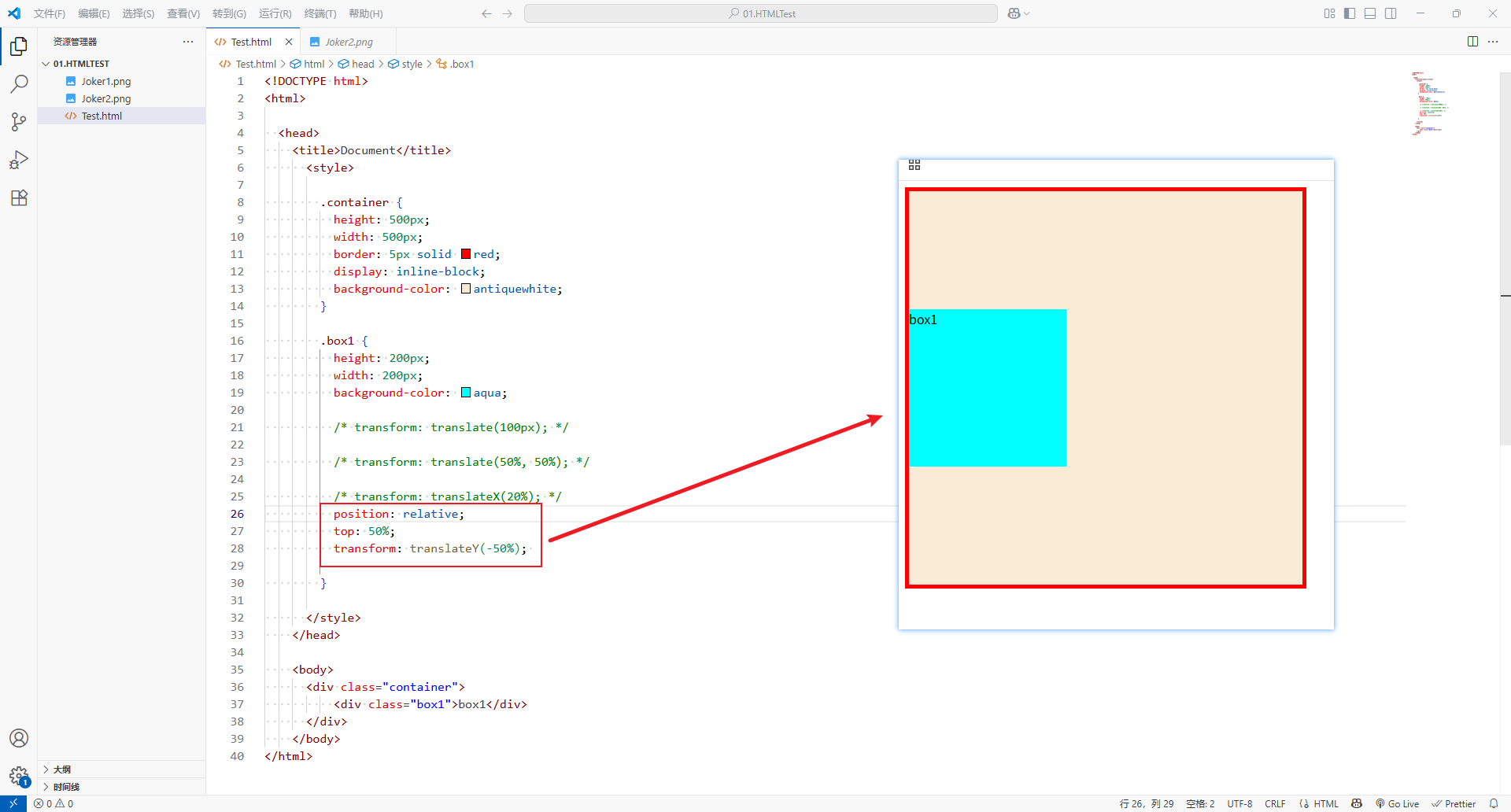Click the cursor position 行 26, 列 29
Screen dimensions: 1511x812
point(1147,803)
